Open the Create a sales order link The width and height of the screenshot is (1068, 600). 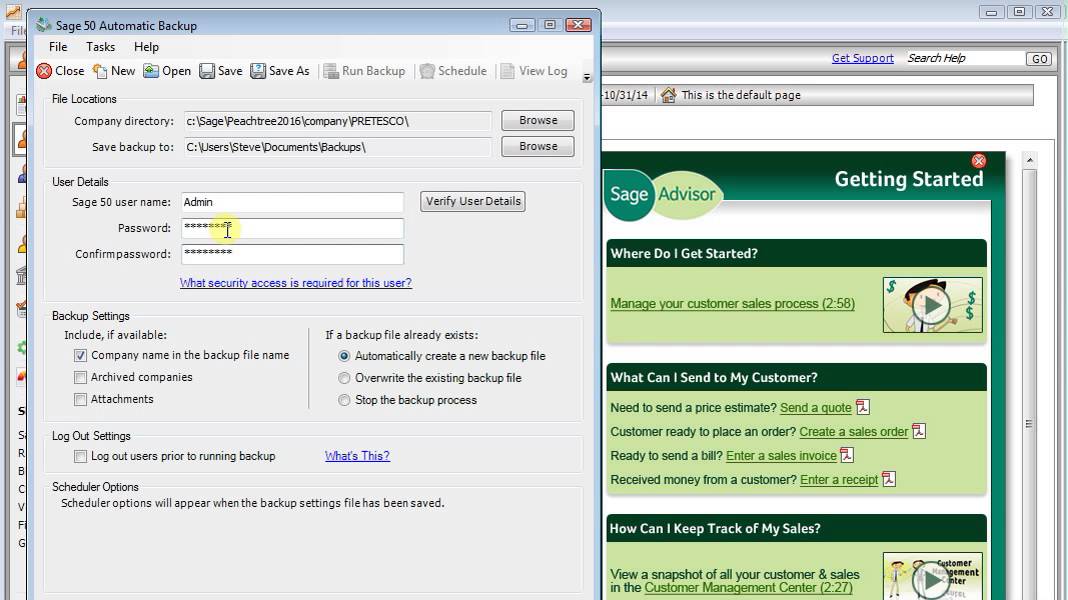point(853,432)
